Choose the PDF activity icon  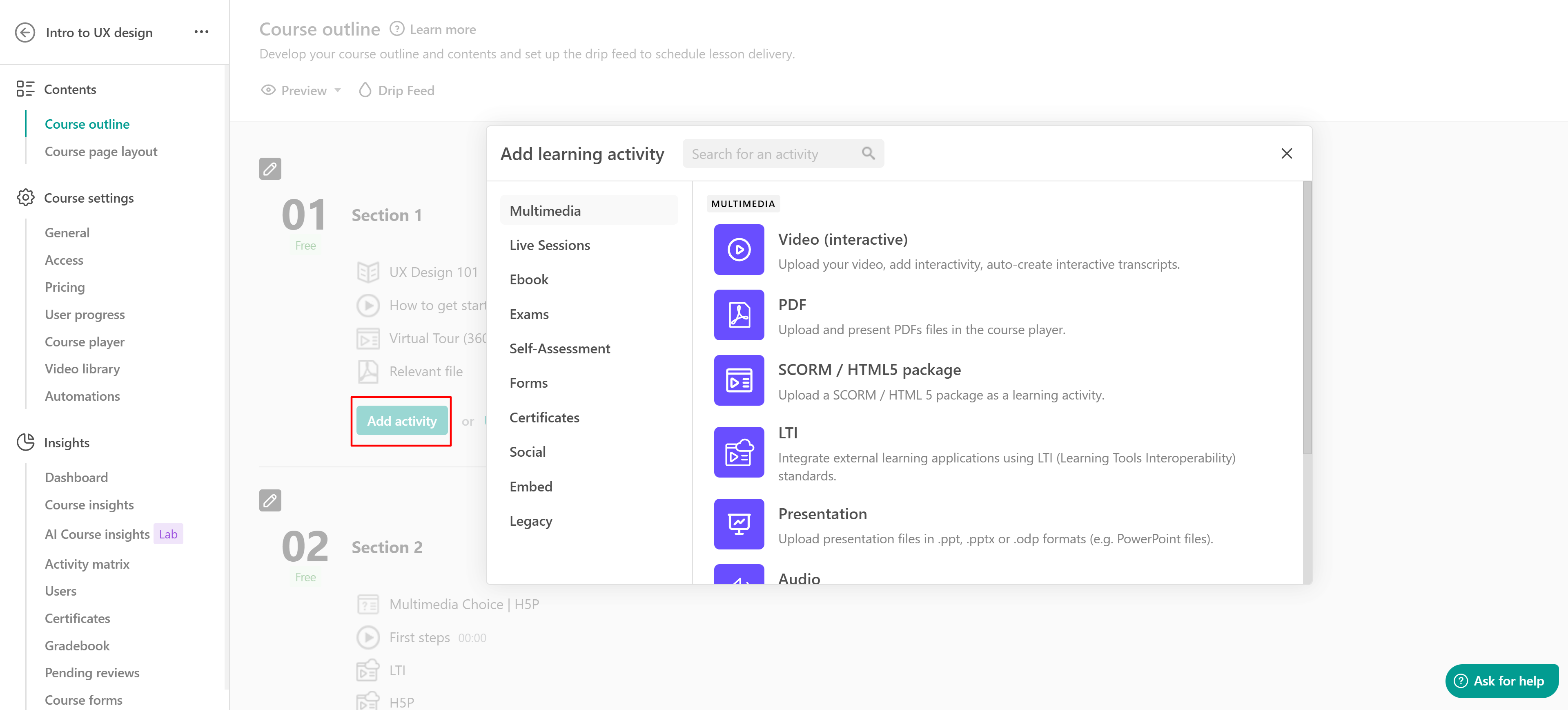pos(738,315)
